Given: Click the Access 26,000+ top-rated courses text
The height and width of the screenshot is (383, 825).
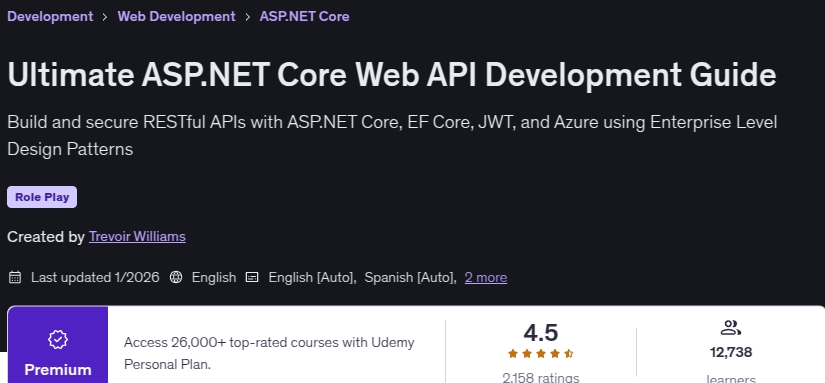Looking at the screenshot, I should (x=269, y=353).
